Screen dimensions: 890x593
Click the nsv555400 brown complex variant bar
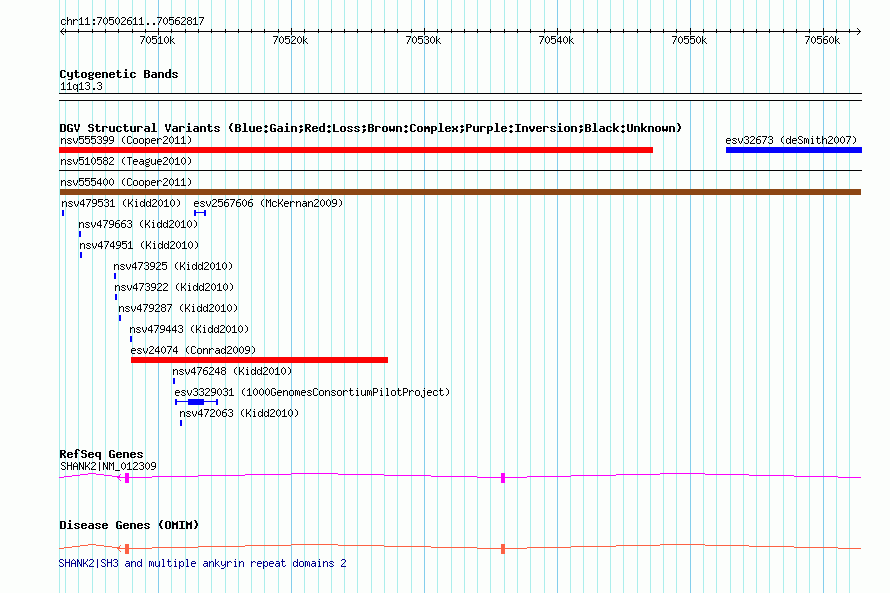point(460,192)
